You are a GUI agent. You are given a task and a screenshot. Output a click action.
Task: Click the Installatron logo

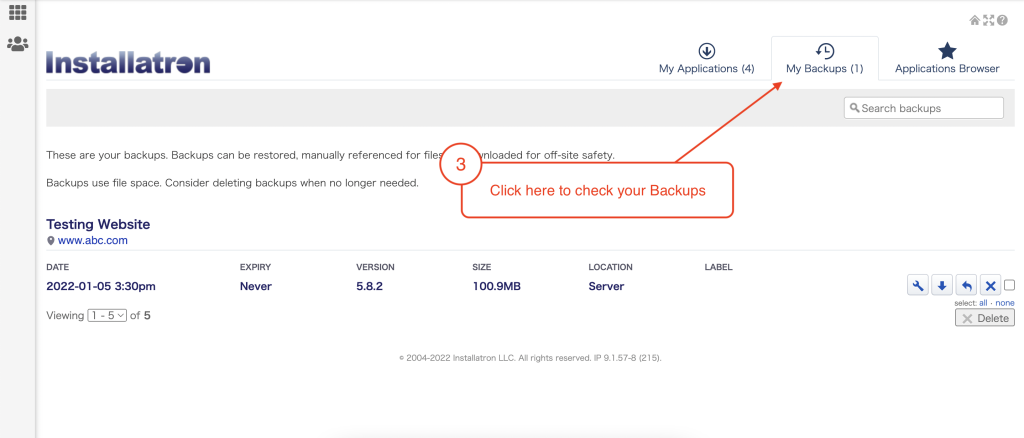[x=128, y=63]
